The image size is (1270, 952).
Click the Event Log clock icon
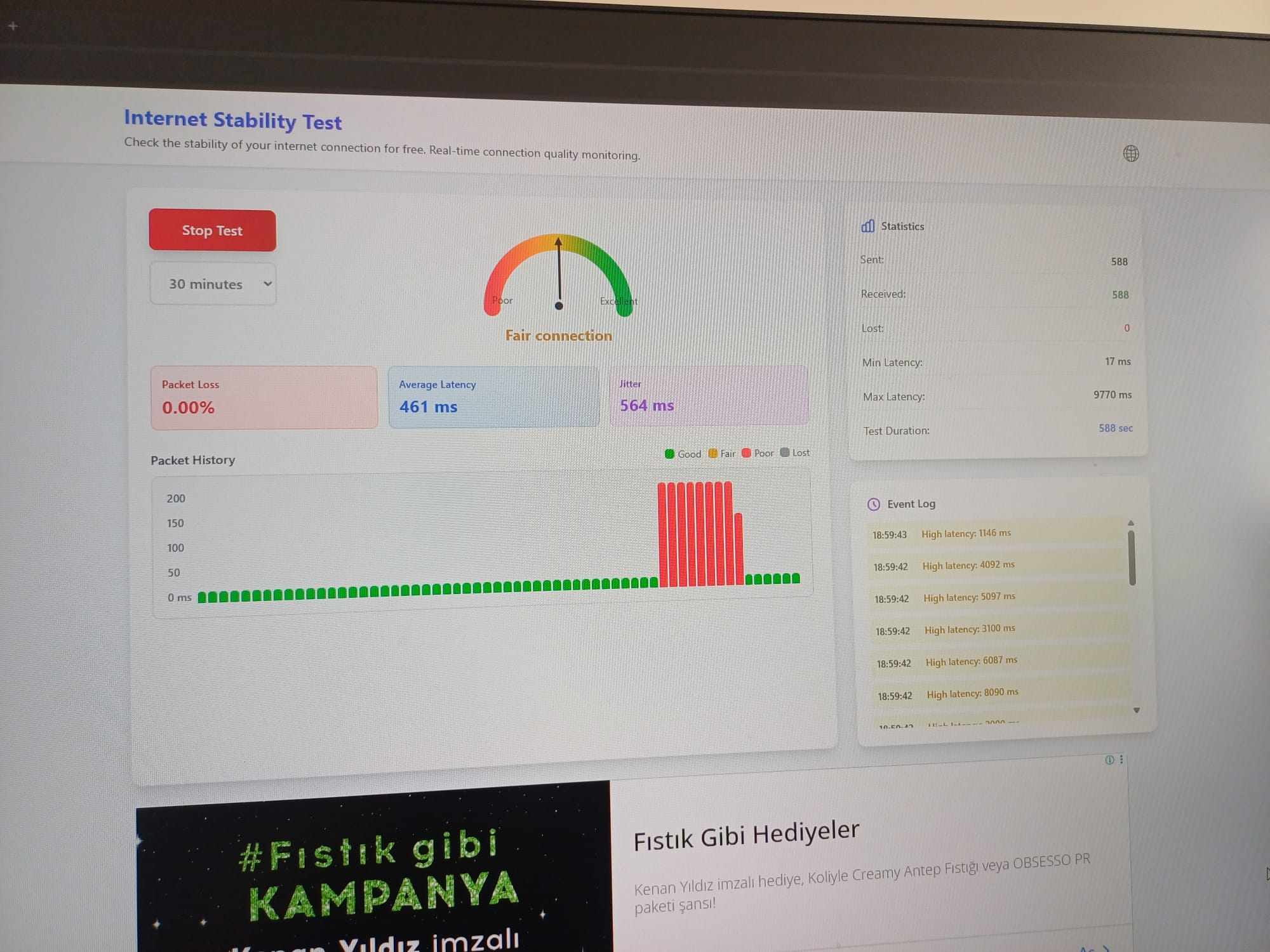point(874,504)
